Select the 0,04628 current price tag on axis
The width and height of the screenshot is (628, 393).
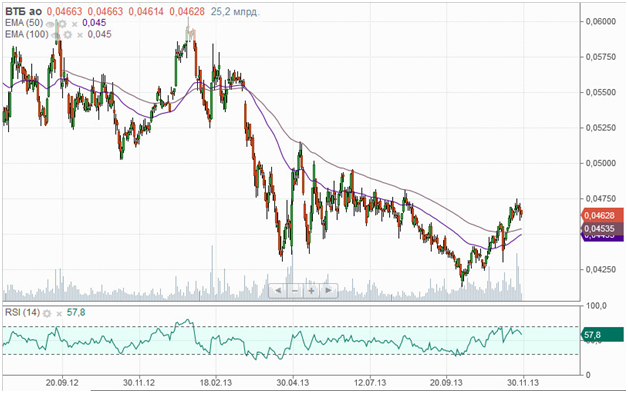coord(602,216)
